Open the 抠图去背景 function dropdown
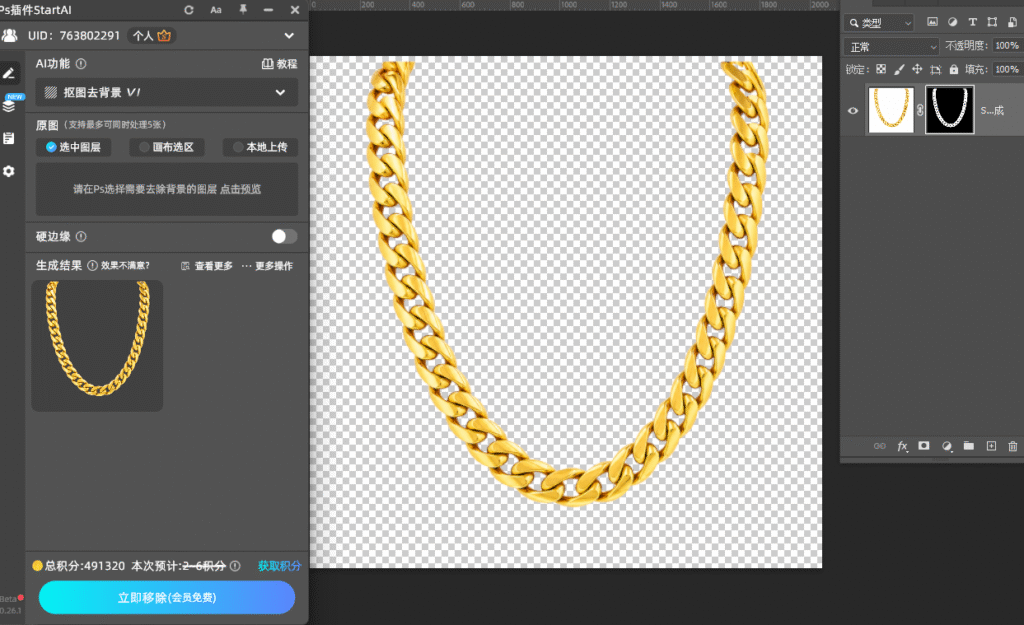The image size is (1024, 625). pyautogui.click(x=167, y=92)
